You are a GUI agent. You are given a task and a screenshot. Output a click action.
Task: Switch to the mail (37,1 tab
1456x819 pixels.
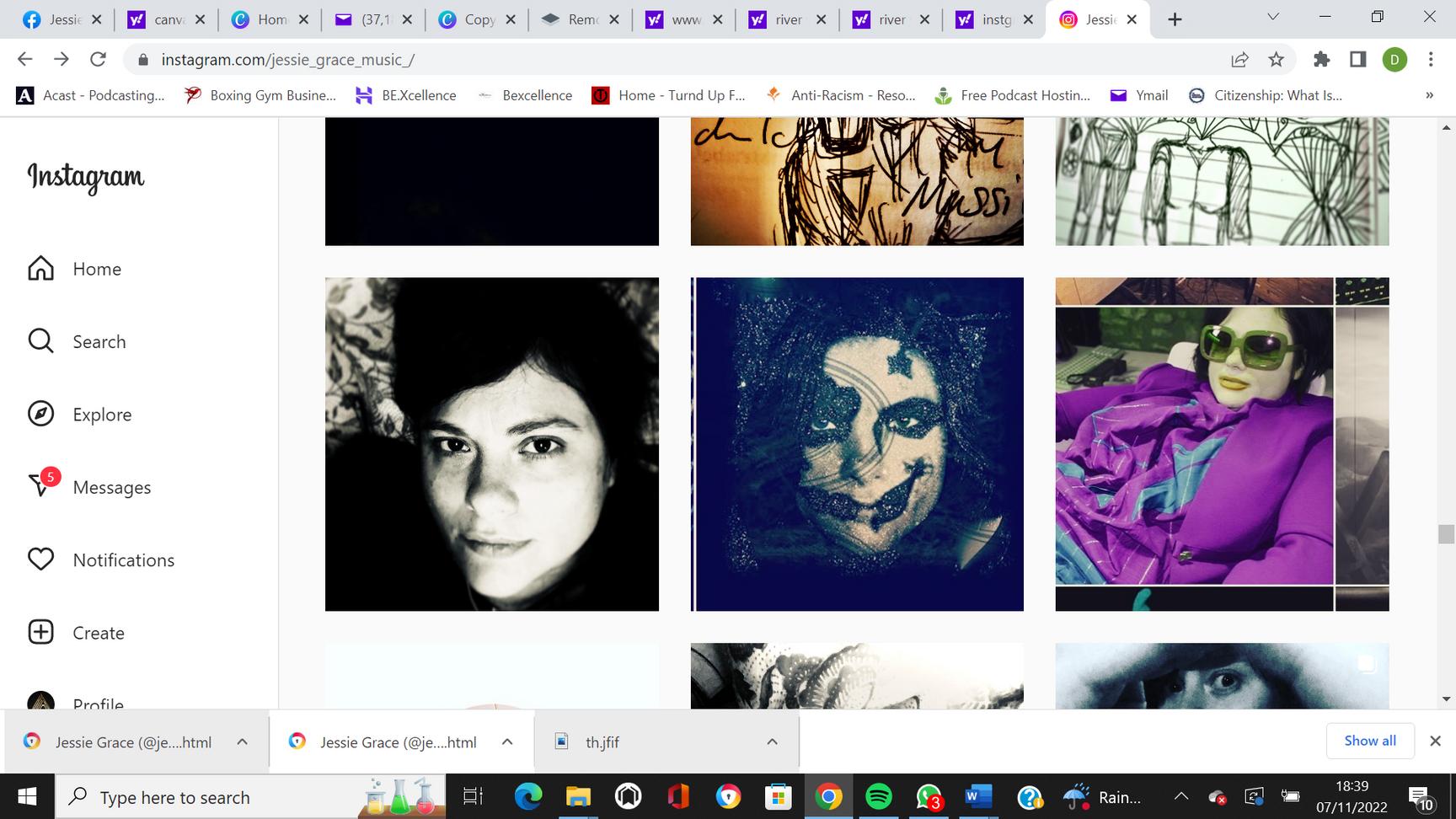click(x=373, y=19)
